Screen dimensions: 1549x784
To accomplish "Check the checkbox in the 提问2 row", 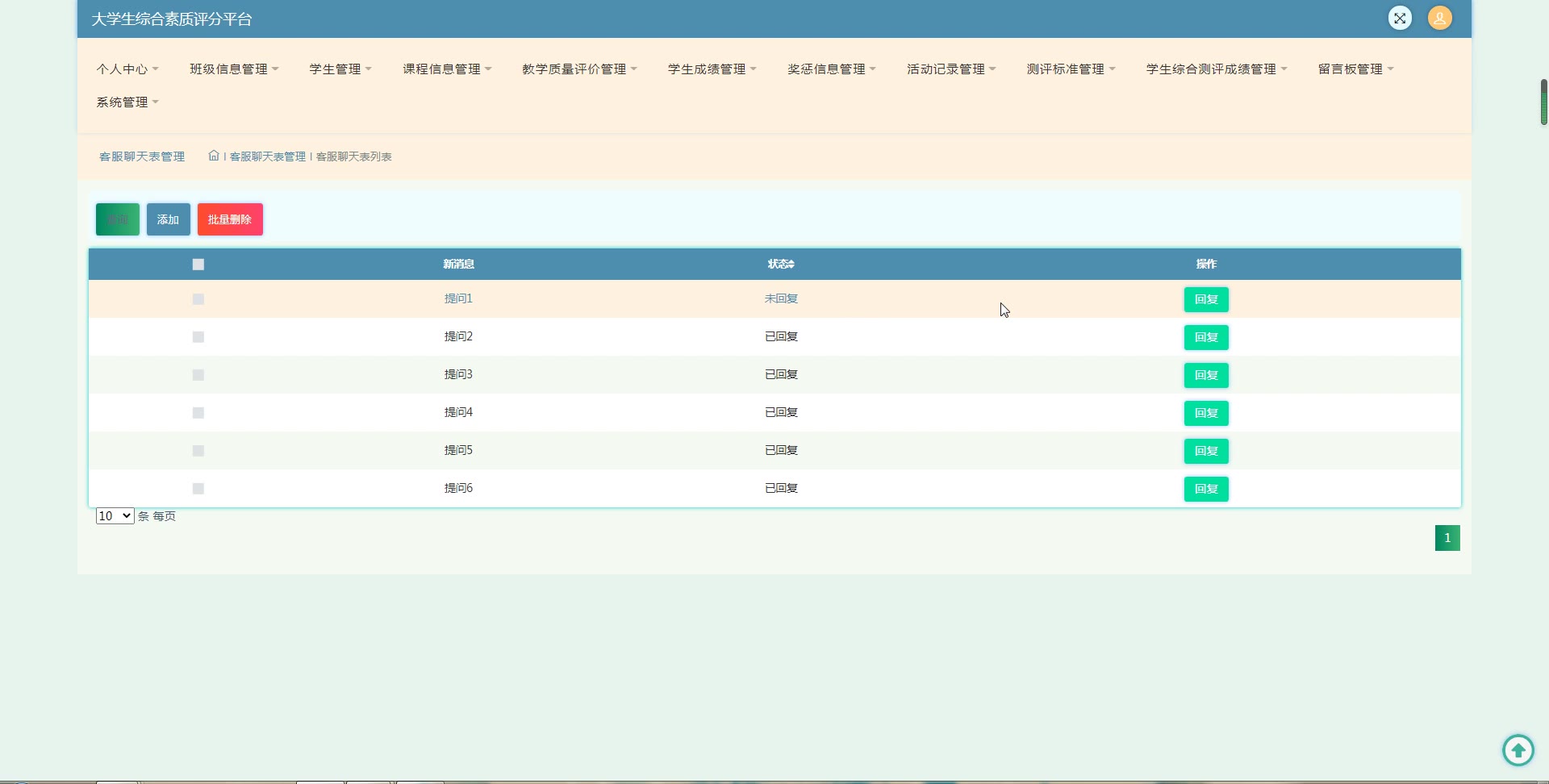I will coord(198,337).
